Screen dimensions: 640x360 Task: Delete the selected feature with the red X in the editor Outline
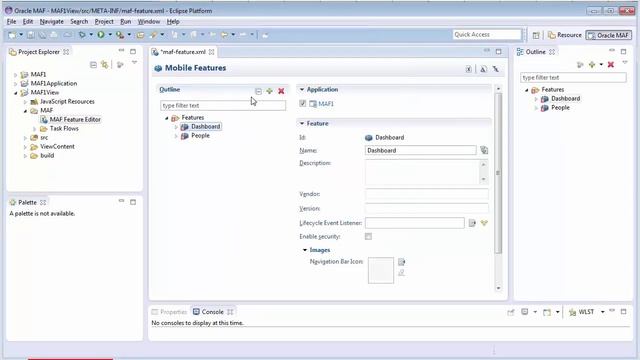pyautogui.click(x=281, y=91)
